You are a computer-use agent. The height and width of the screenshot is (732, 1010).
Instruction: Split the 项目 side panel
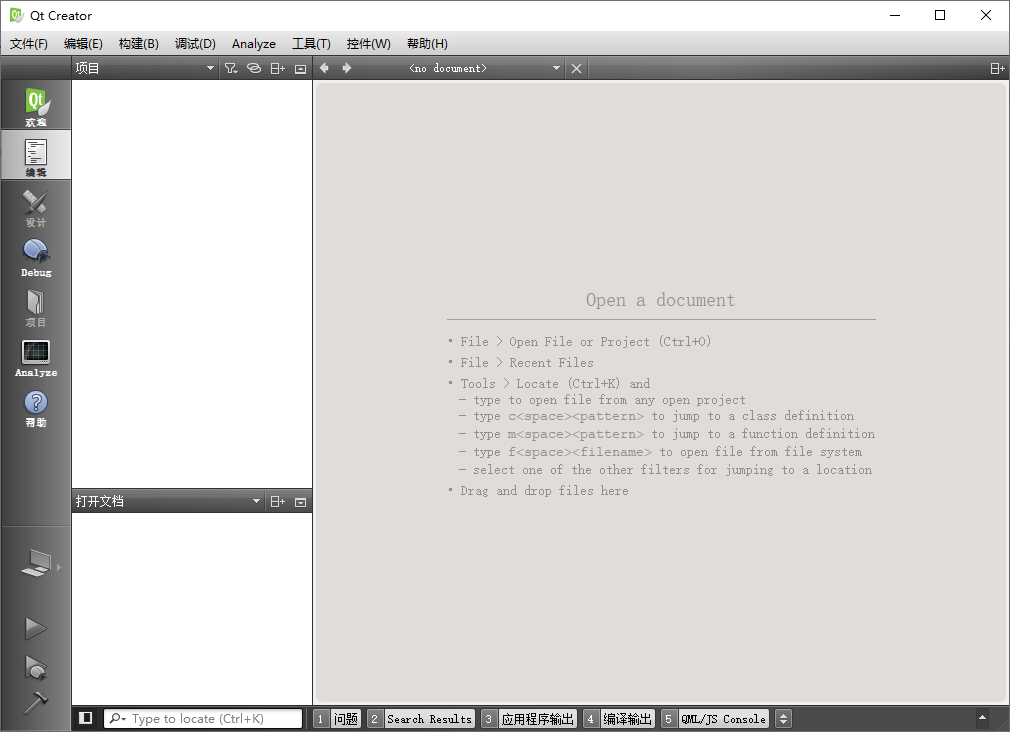click(278, 68)
